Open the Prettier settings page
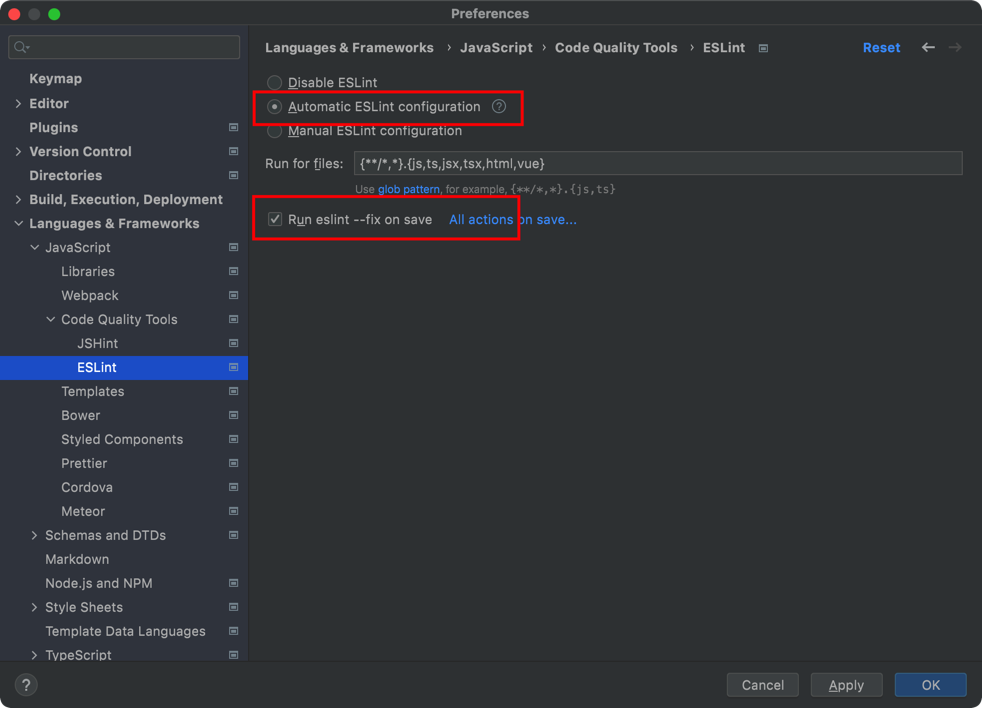This screenshot has width=982, height=708. pyautogui.click(x=84, y=464)
